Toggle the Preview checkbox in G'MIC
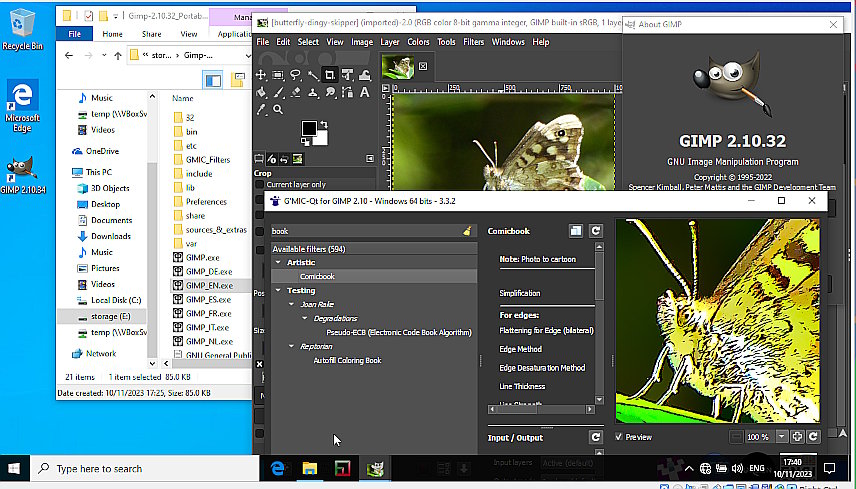Image resolution: width=856 pixels, height=489 pixels. click(x=621, y=437)
